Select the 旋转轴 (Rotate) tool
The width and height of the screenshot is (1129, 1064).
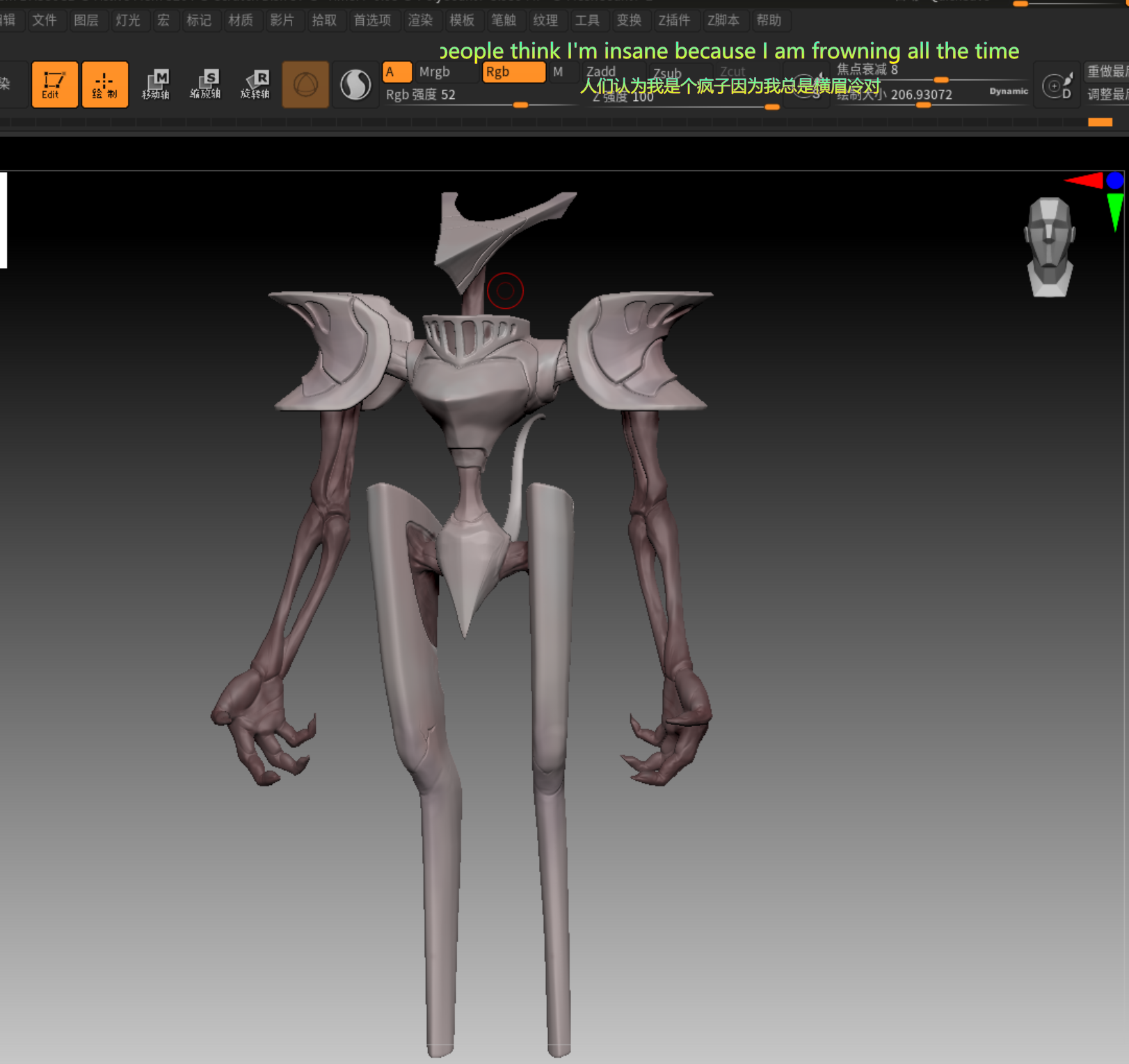point(255,84)
